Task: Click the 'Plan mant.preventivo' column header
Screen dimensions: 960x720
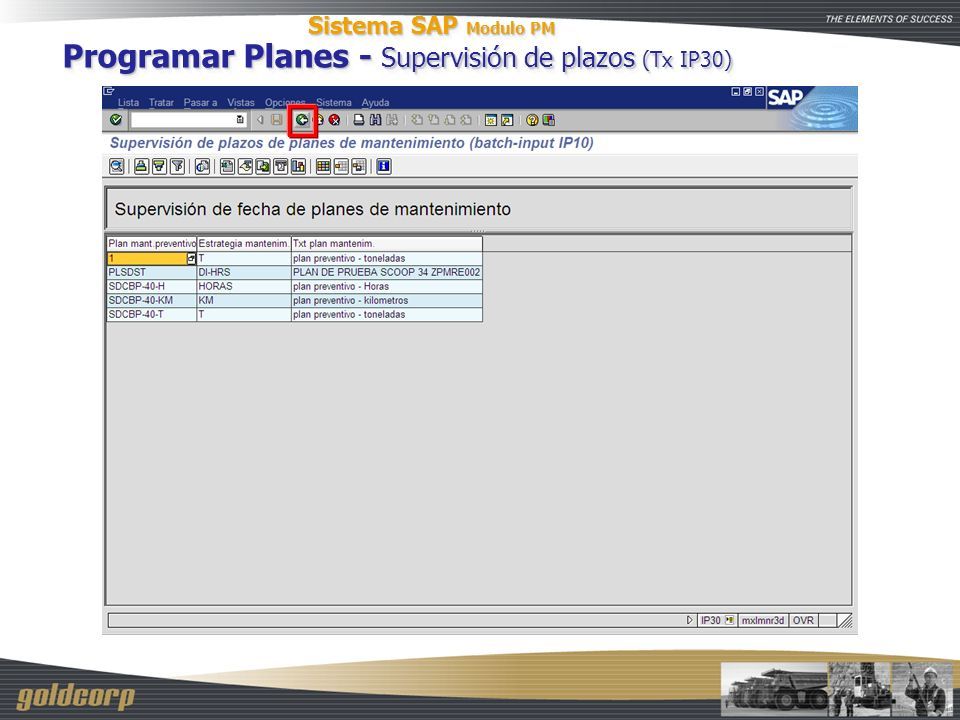Action: coord(152,244)
